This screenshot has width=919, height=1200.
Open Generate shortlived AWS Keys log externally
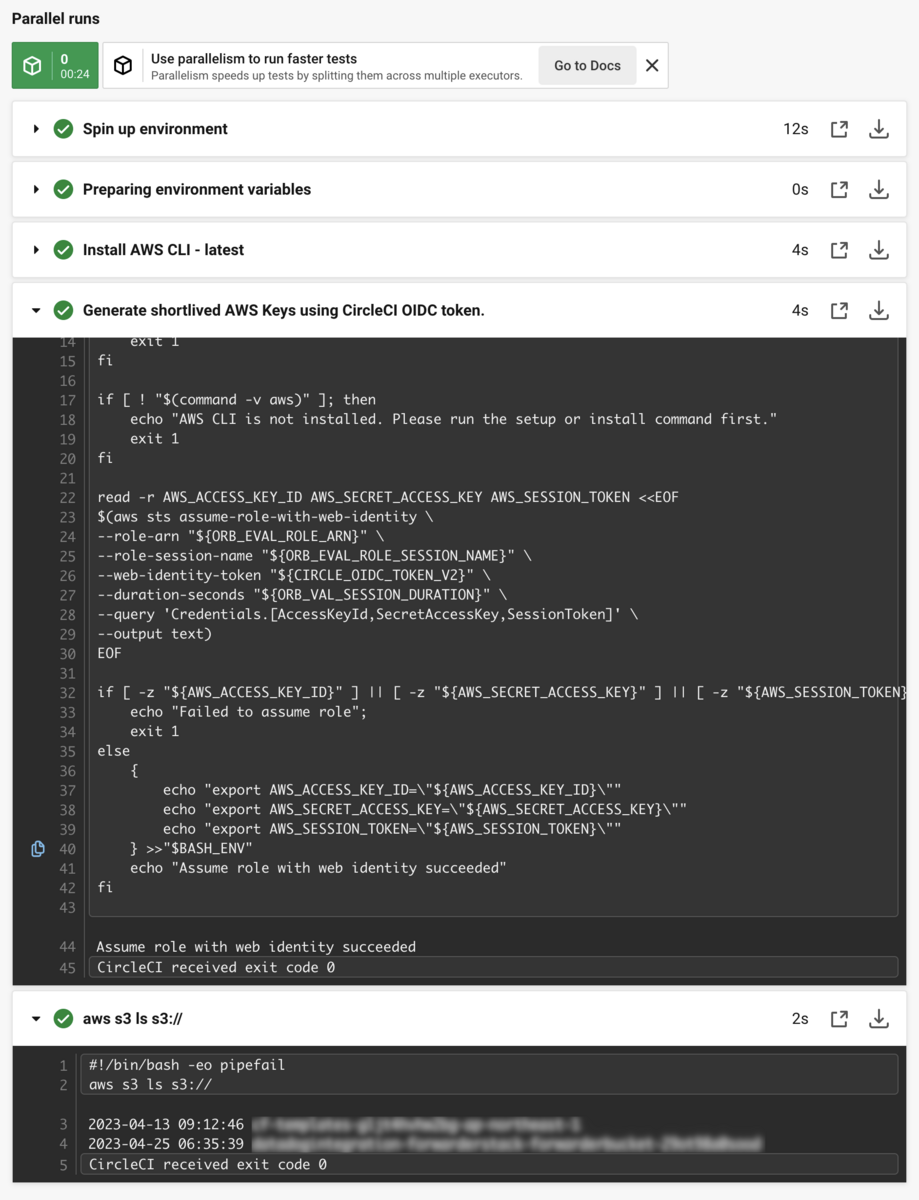click(839, 310)
